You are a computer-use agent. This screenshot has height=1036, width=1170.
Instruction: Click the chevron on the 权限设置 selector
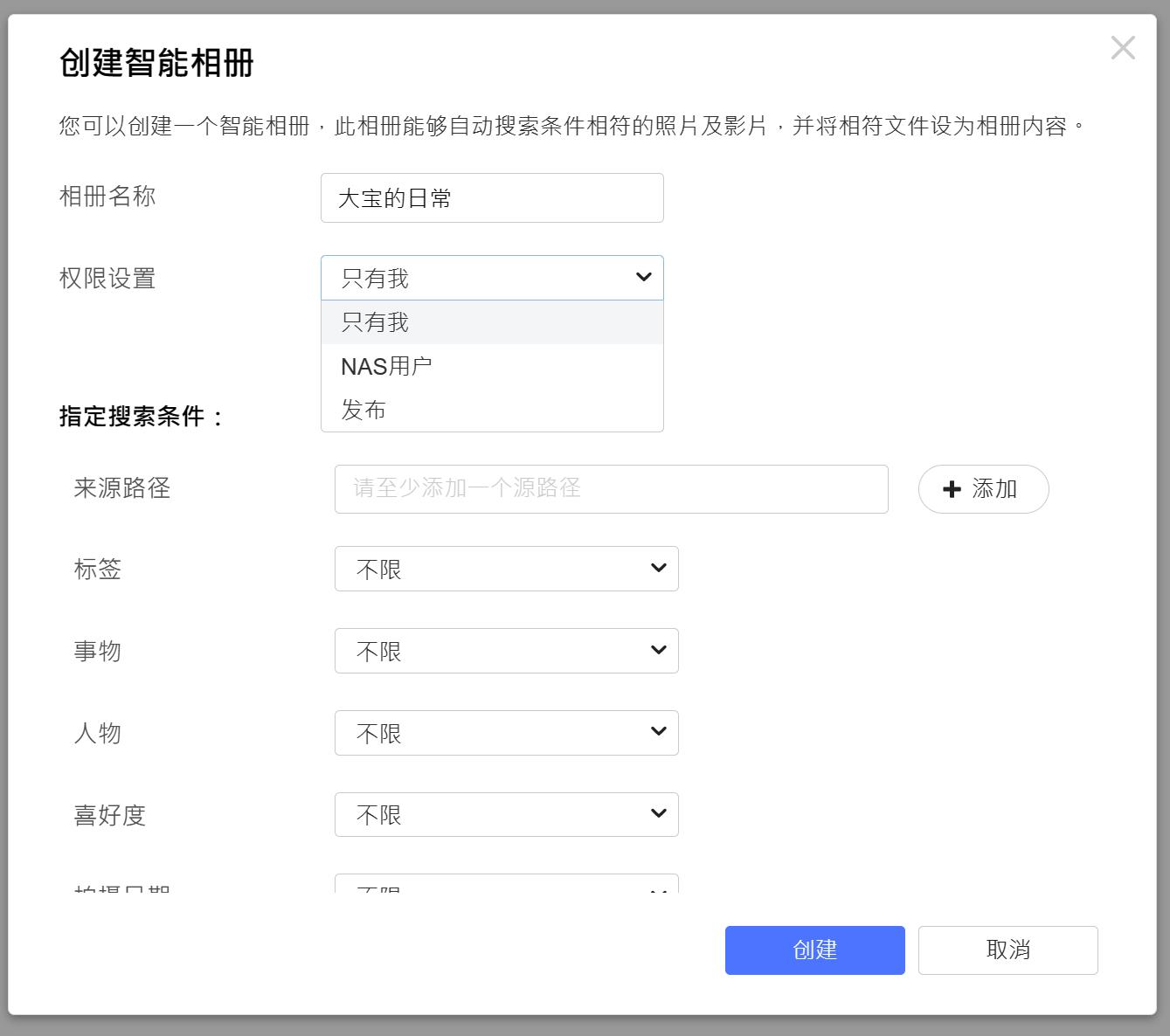pos(644,278)
